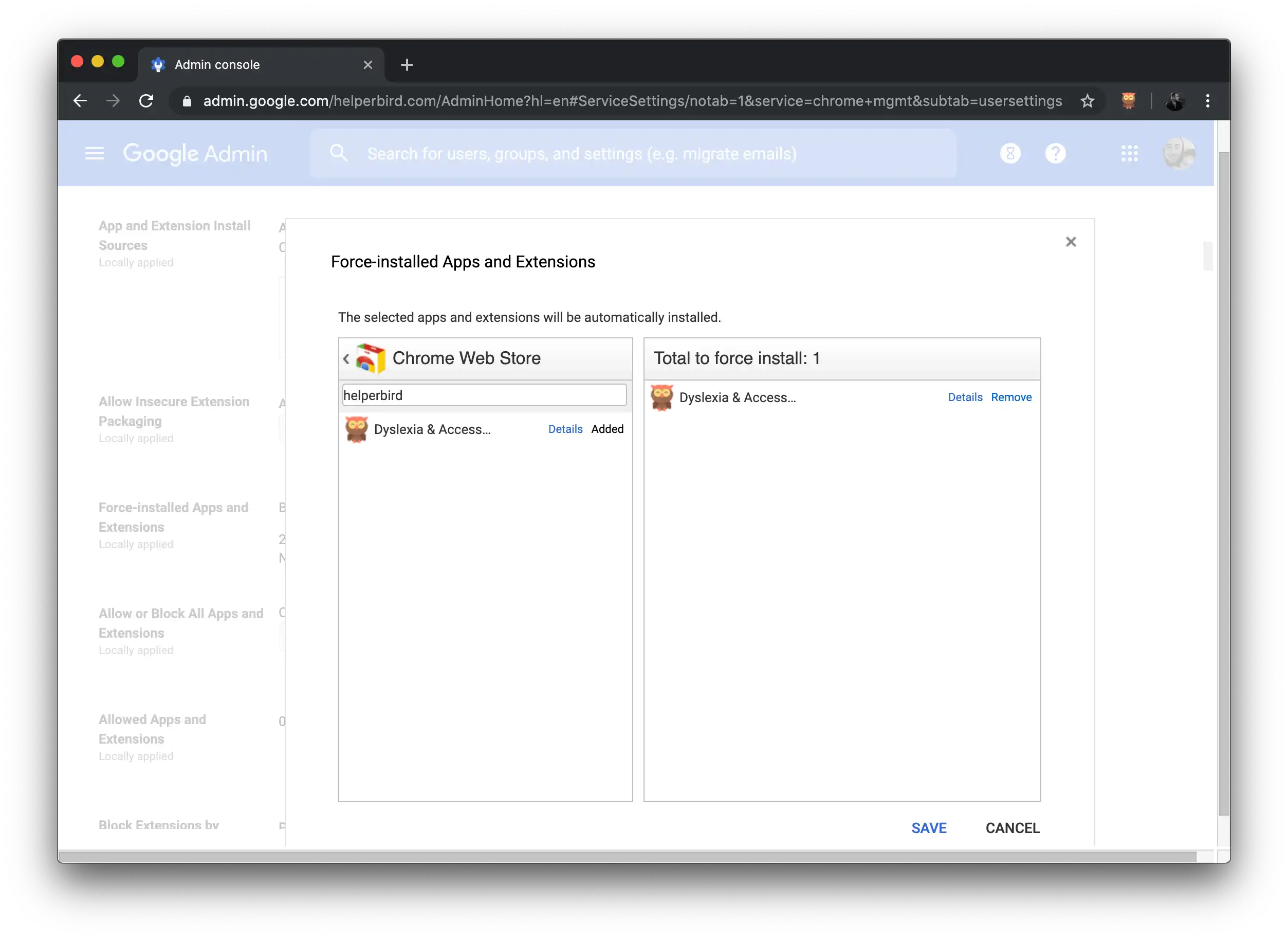Click the Google Admin hamburger menu icon
This screenshot has height=939, width=1288.
pyautogui.click(x=94, y=154)
